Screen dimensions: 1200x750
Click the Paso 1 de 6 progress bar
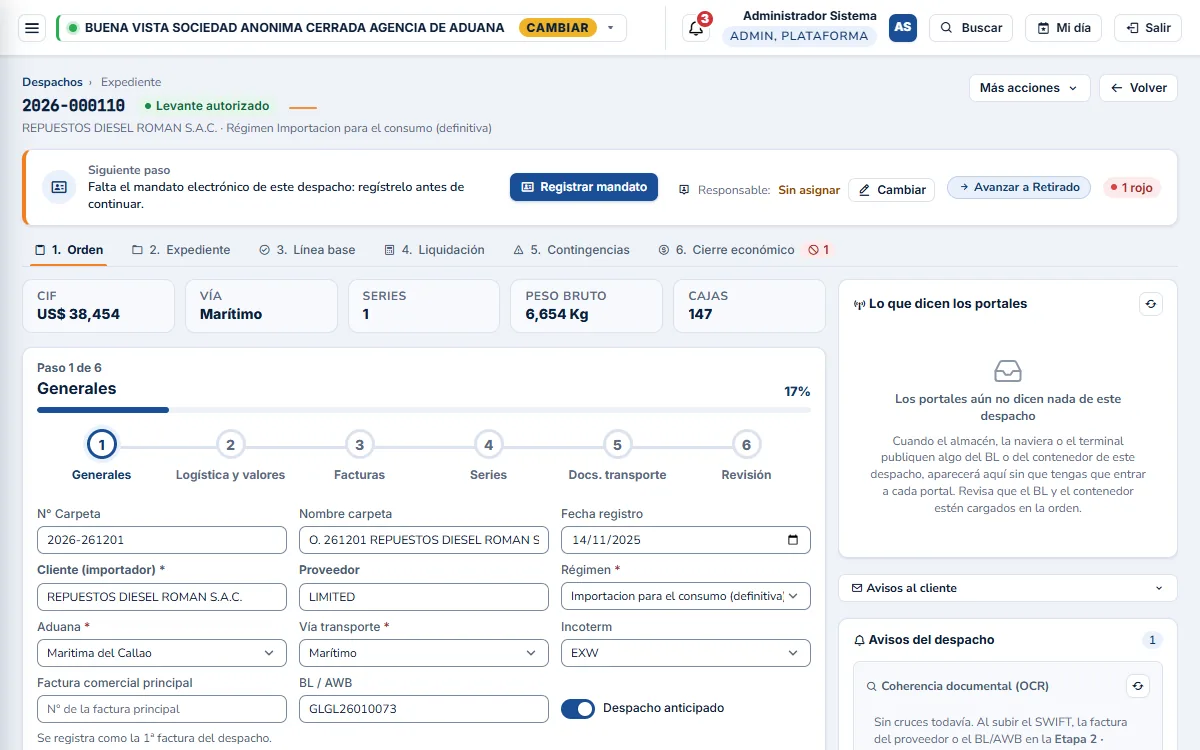424,410
